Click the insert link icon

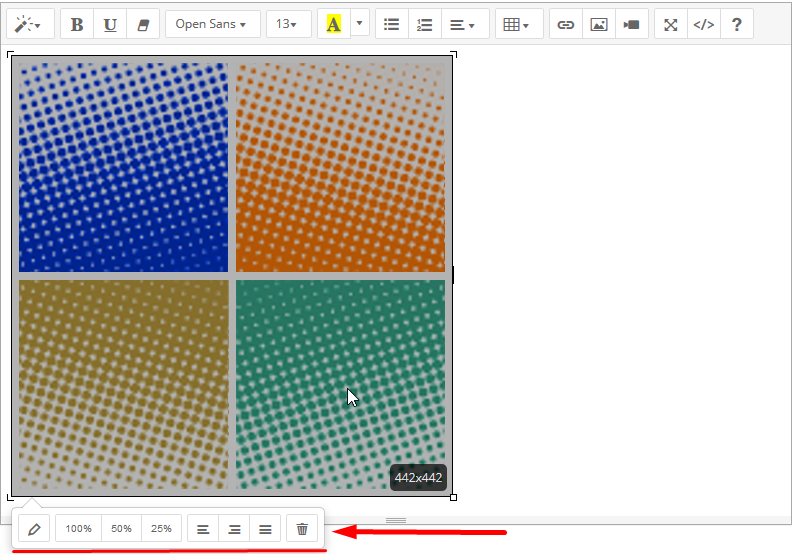566,24
